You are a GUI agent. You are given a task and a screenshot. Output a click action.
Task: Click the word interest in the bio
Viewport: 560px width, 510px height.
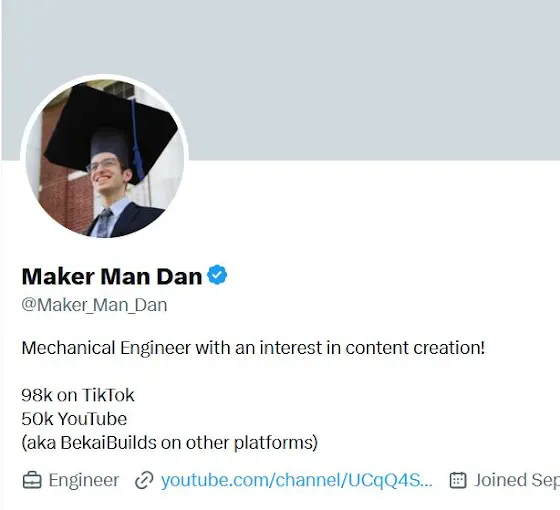(x=291, y=348)
